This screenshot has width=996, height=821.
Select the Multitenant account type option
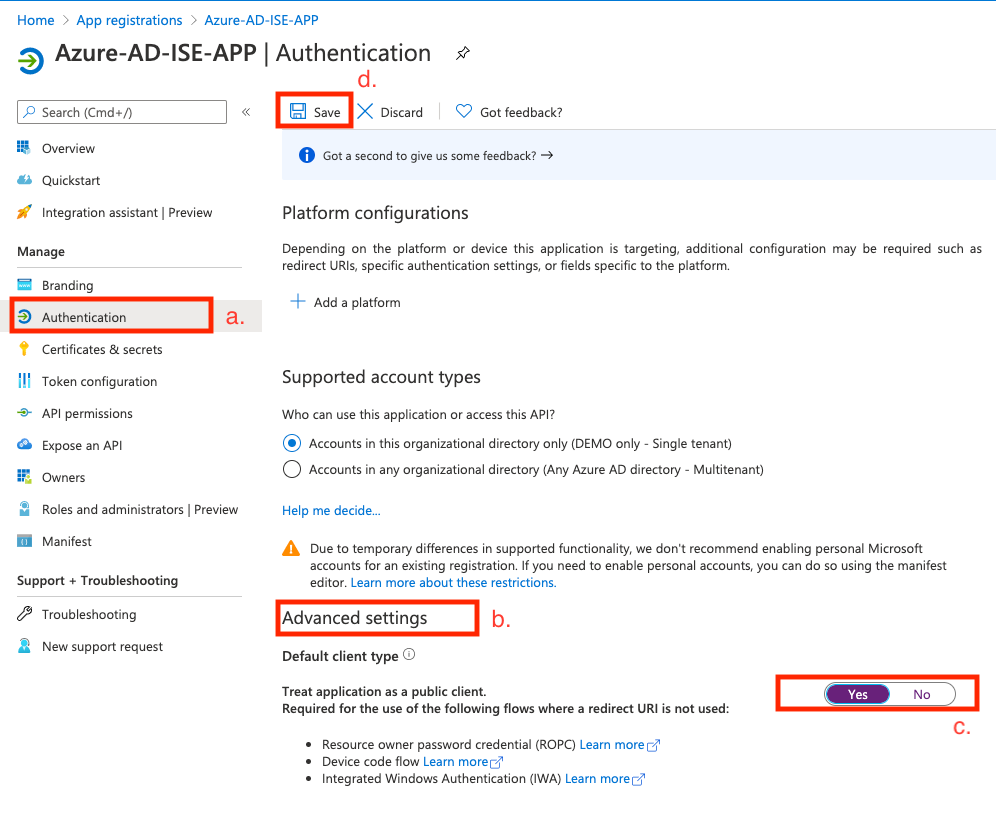(291, 468)
